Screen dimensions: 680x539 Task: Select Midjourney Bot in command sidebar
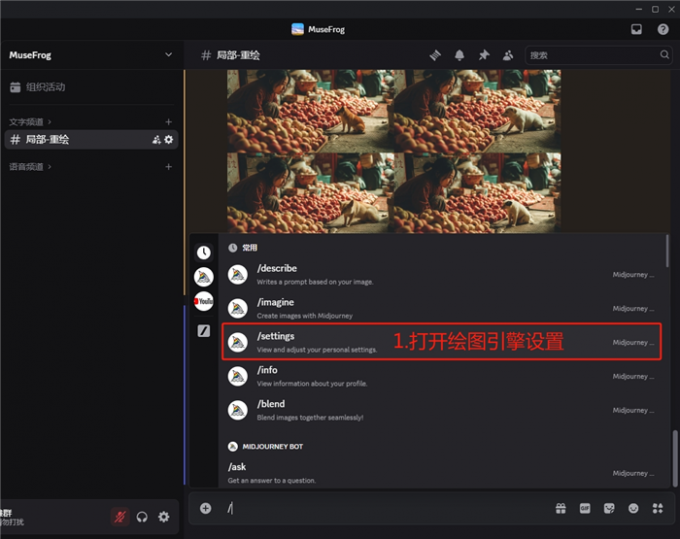point(203,277)
